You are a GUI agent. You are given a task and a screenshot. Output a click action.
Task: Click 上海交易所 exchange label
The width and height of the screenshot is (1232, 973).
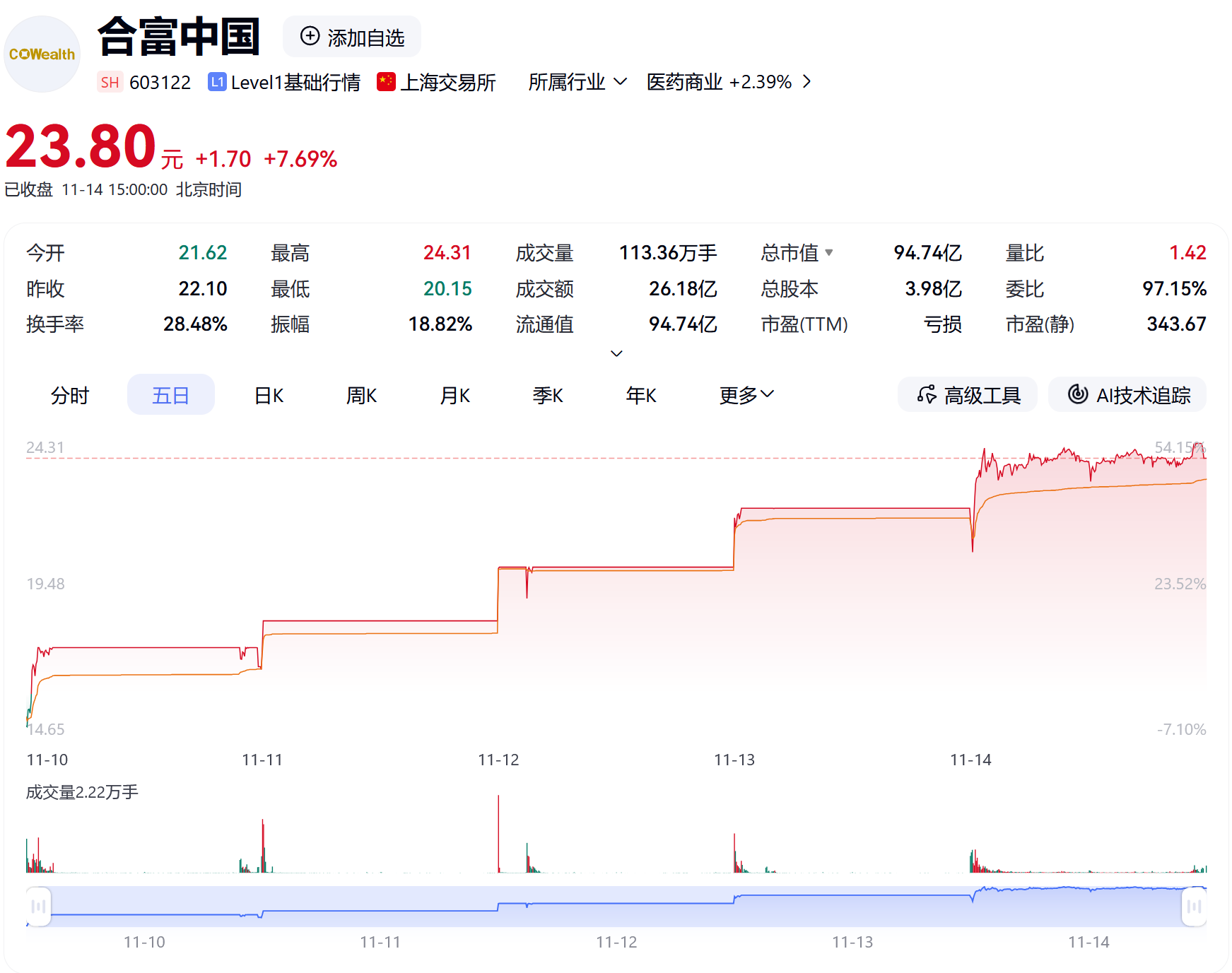(x=448, y=83)
